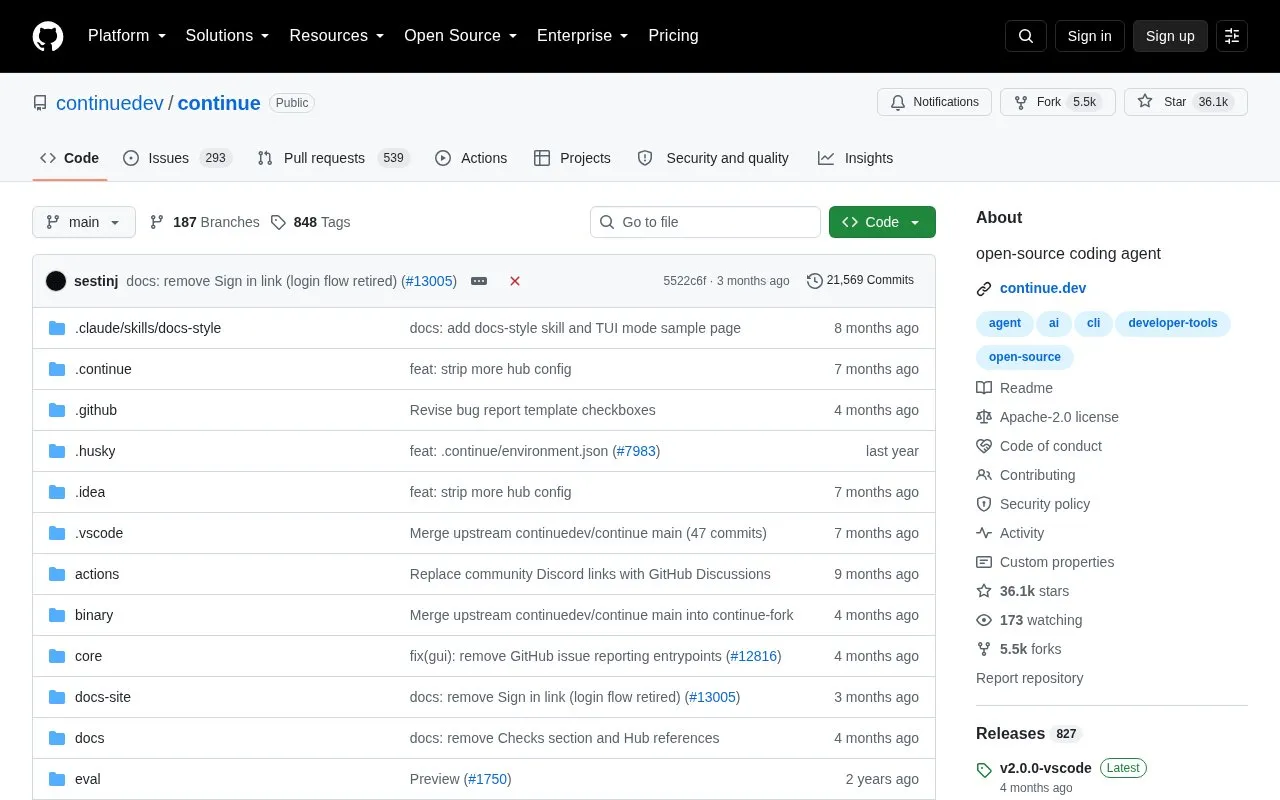View the 21,569 Commits history
Image resolution: width=1280 pixels, height=800 pixels.
tap(860, 280)
